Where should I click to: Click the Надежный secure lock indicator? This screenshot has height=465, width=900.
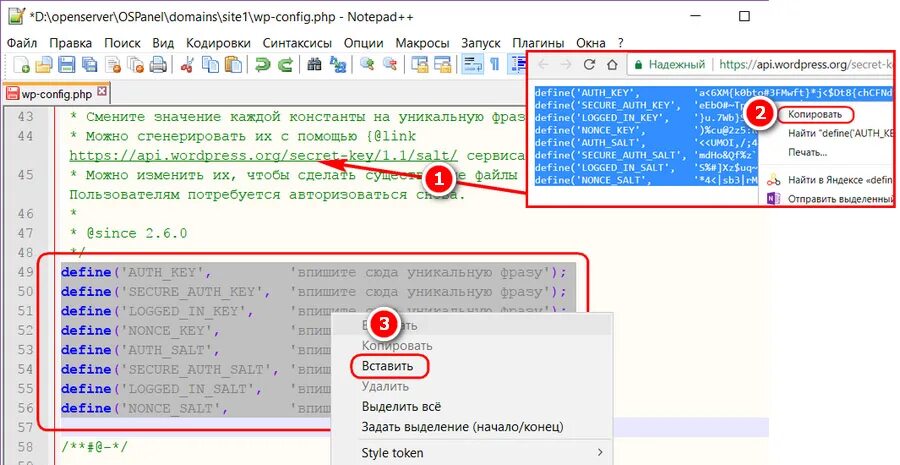tap(670, 64)
